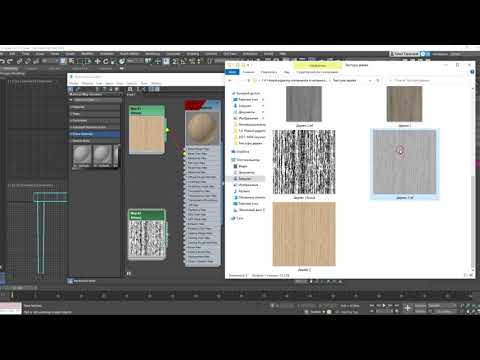480x360 pixels.
Task: Click the Pick Material eyedropper in Slate toolbar
Action: (x=78, y=89)
